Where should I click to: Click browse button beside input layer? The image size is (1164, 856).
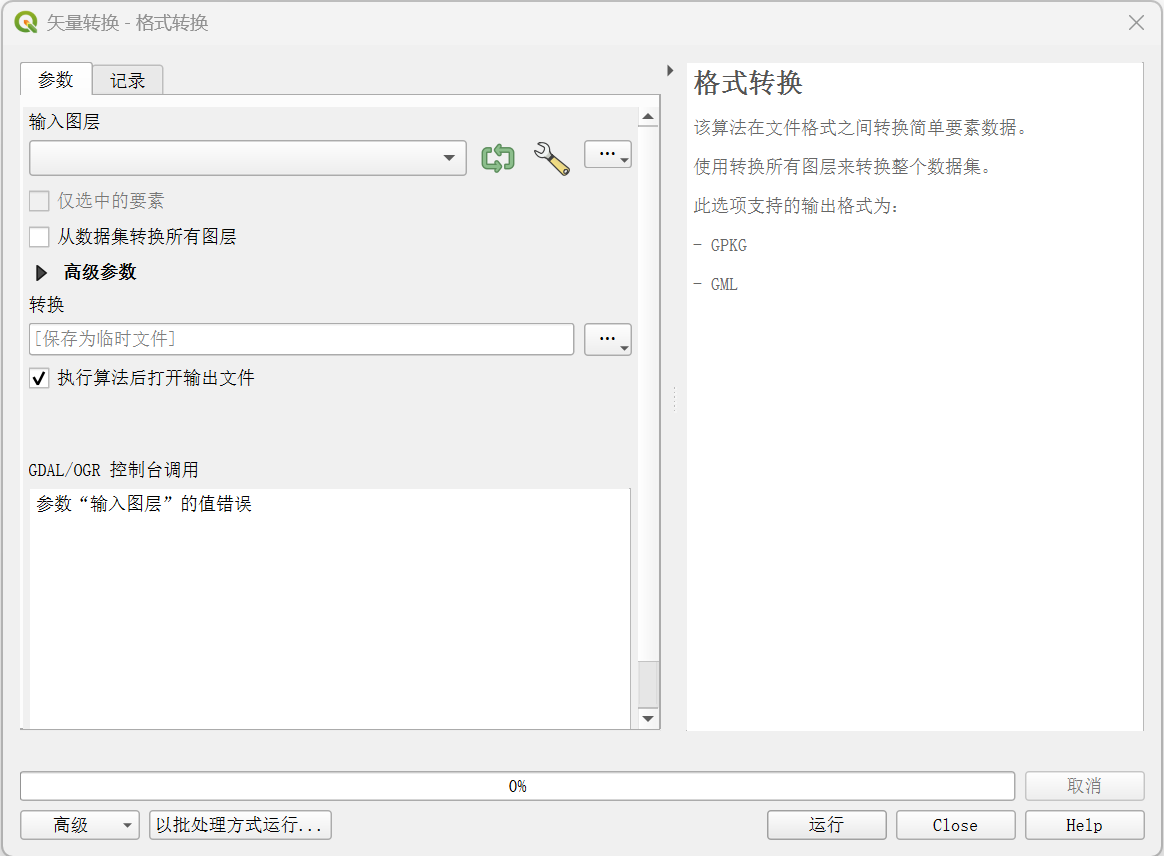(x=607, y=155)
